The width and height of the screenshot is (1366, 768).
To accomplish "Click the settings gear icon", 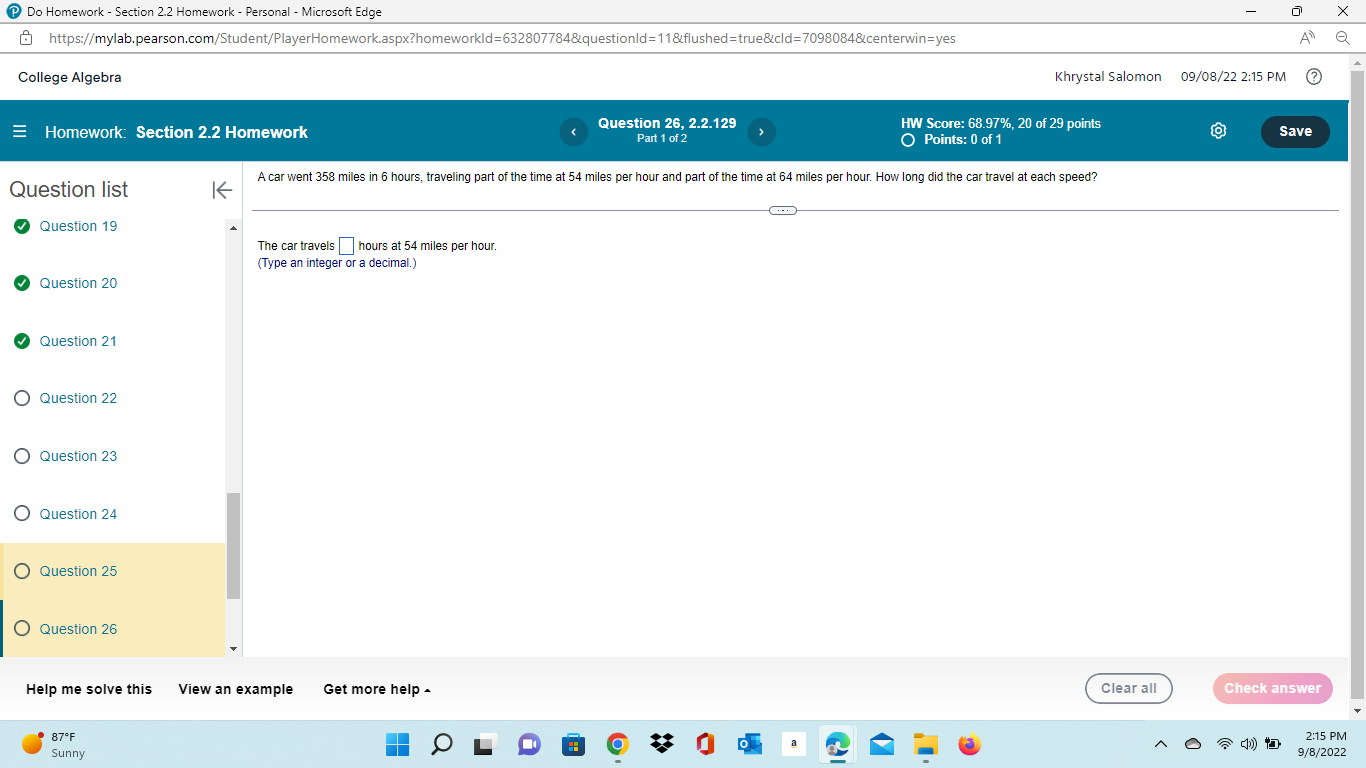I will [x=1218, y=130].
